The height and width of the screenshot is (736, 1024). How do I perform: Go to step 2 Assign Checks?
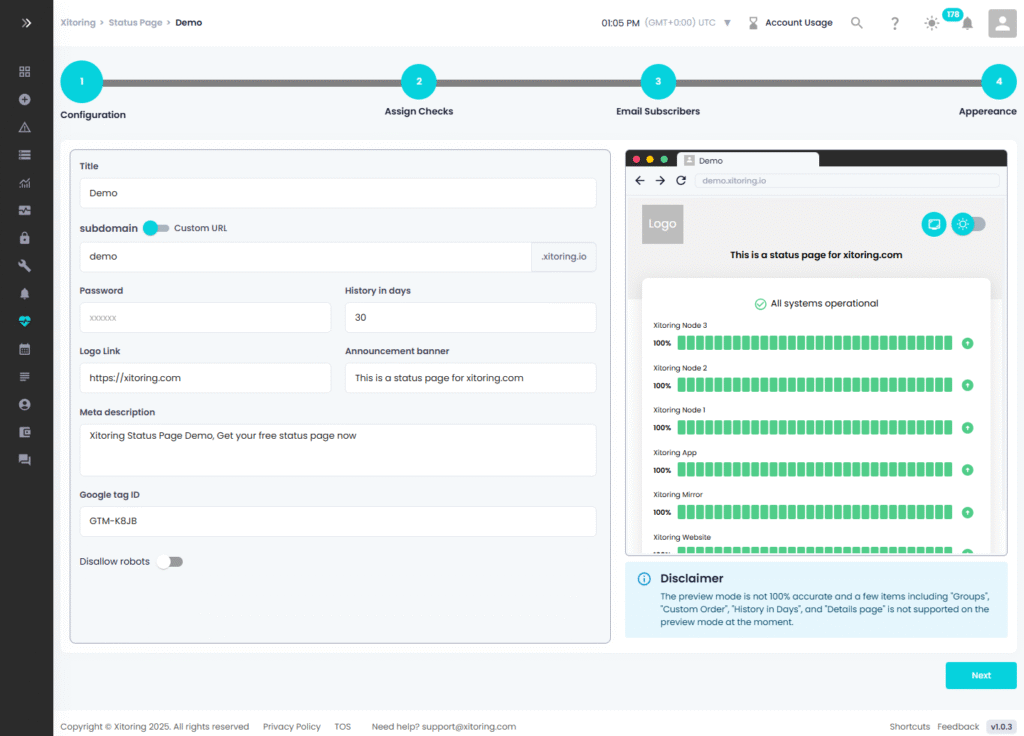tap(418, 82)
